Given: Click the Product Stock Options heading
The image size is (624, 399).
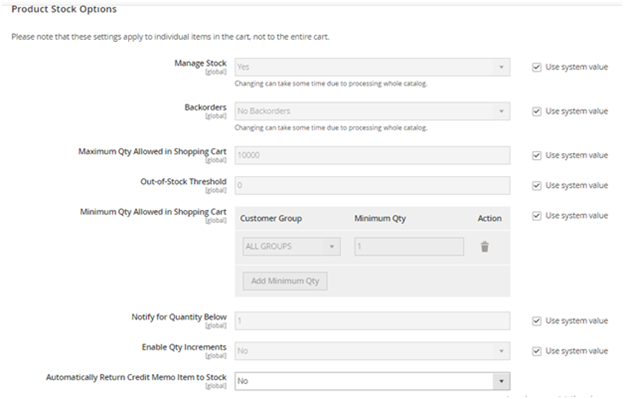Looking at the screenshot, I should (64, 9).
